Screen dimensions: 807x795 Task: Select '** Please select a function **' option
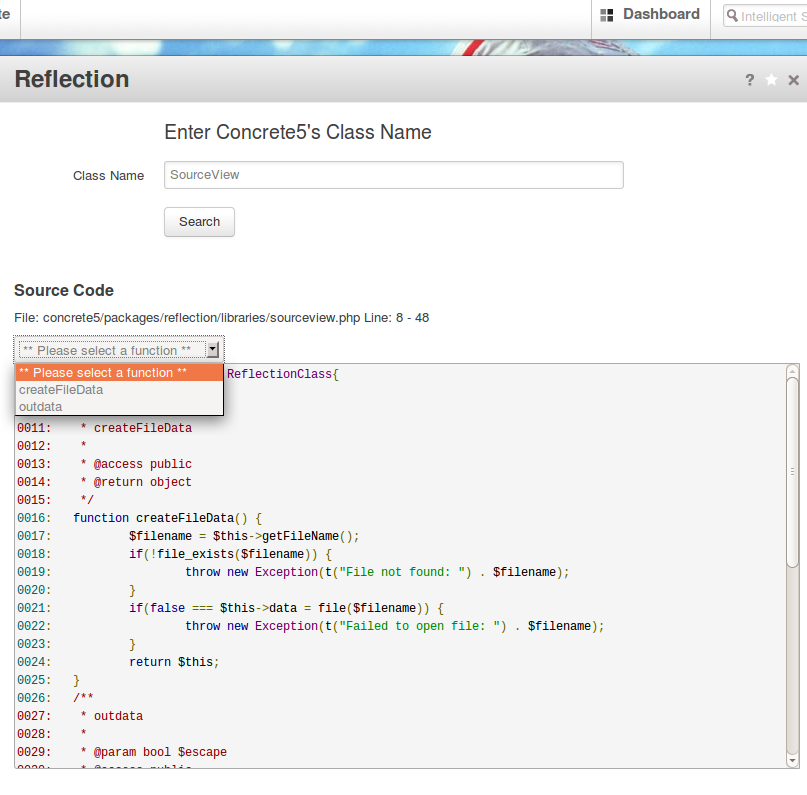point(119,373)
